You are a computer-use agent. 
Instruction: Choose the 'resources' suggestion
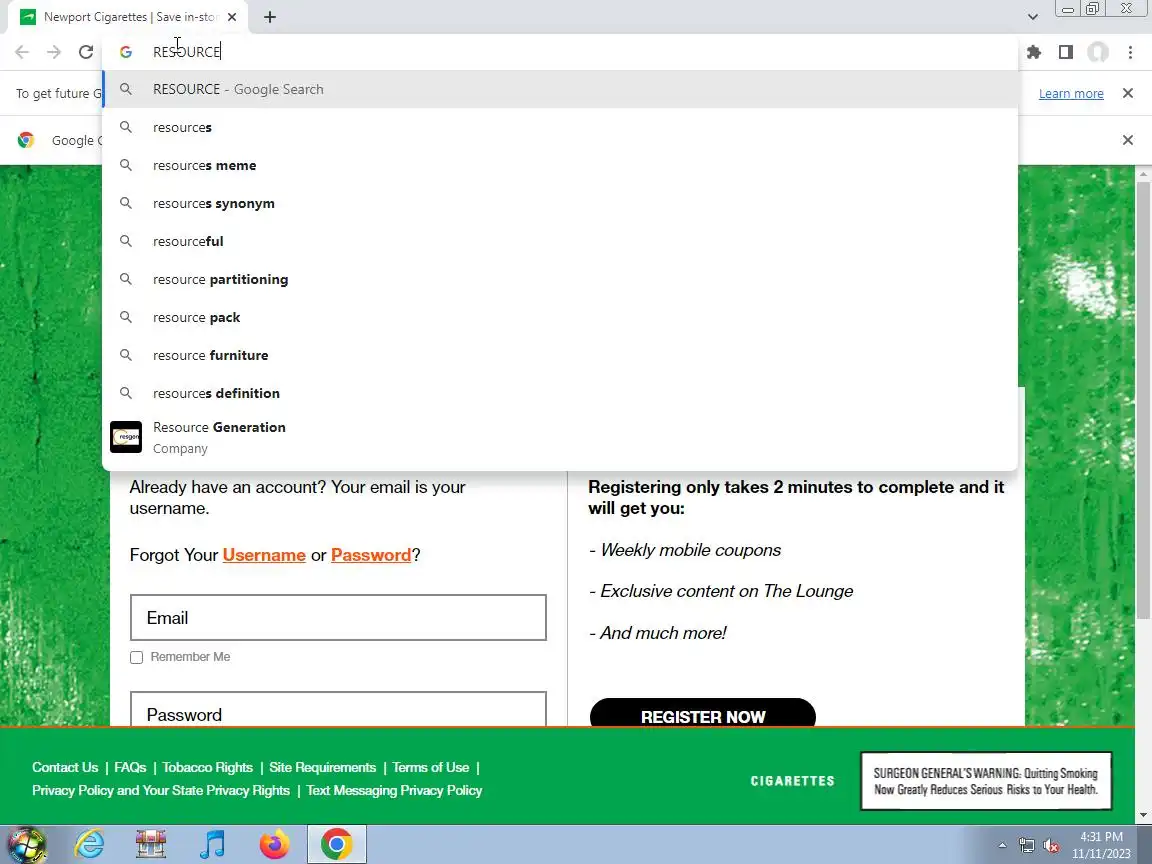(x=560, y=127)
